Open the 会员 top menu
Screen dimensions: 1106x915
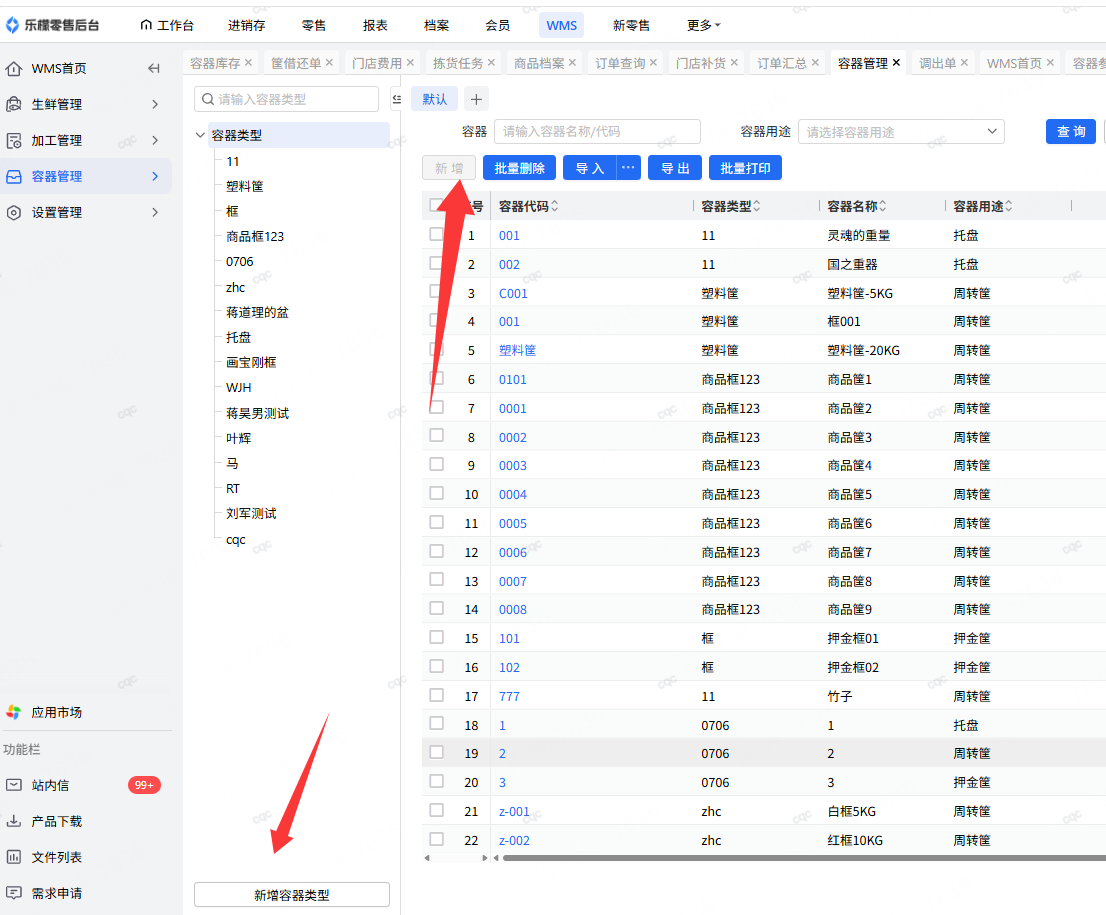(x=497, y=25)
